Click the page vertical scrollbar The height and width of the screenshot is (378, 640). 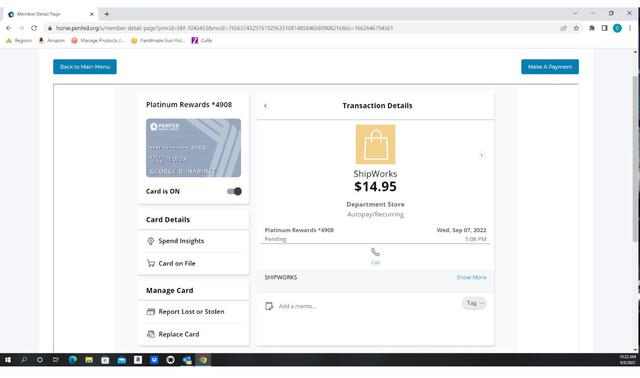(635, 159)
